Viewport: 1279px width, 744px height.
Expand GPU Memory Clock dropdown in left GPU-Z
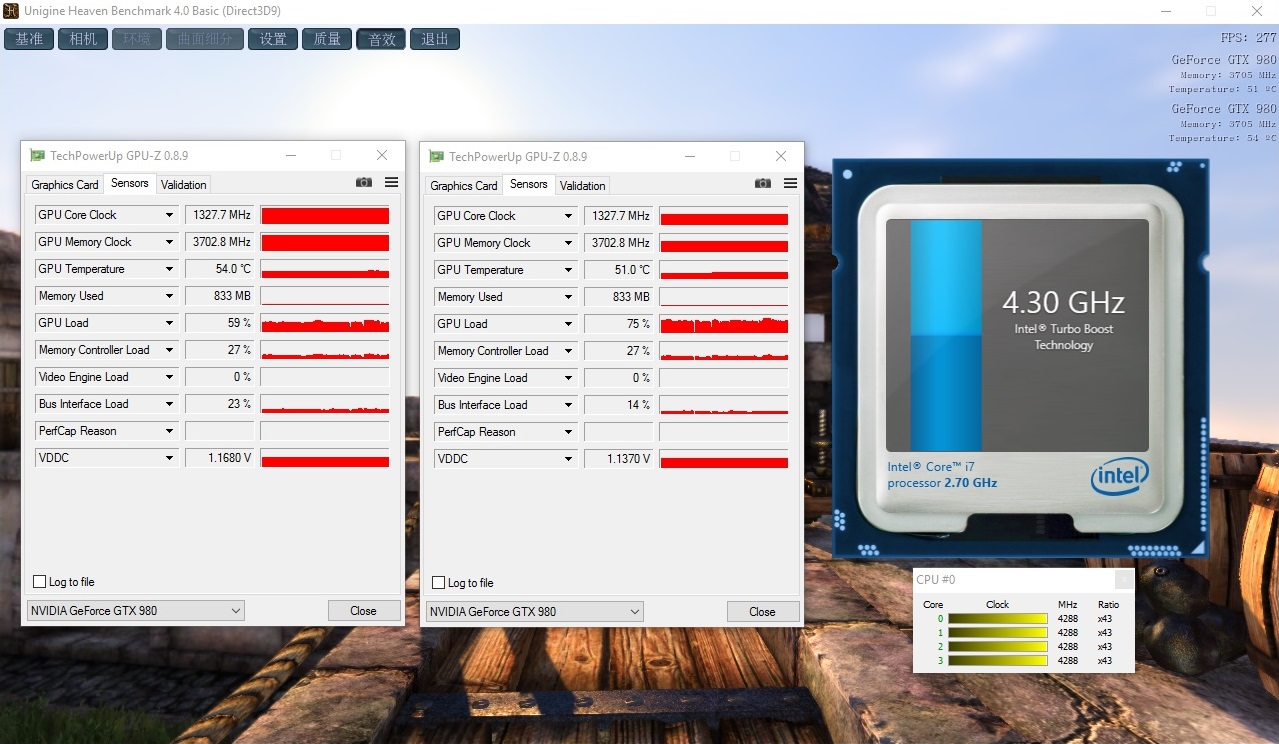(169, 242)
